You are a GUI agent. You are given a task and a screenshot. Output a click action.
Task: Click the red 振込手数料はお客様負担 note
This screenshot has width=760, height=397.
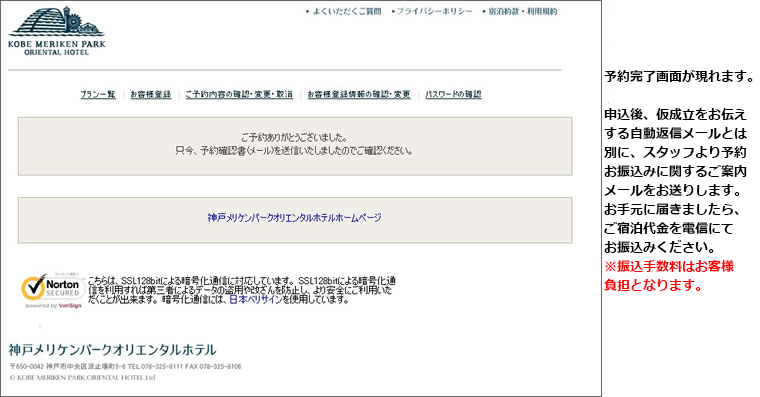click(x=669, y=276)
